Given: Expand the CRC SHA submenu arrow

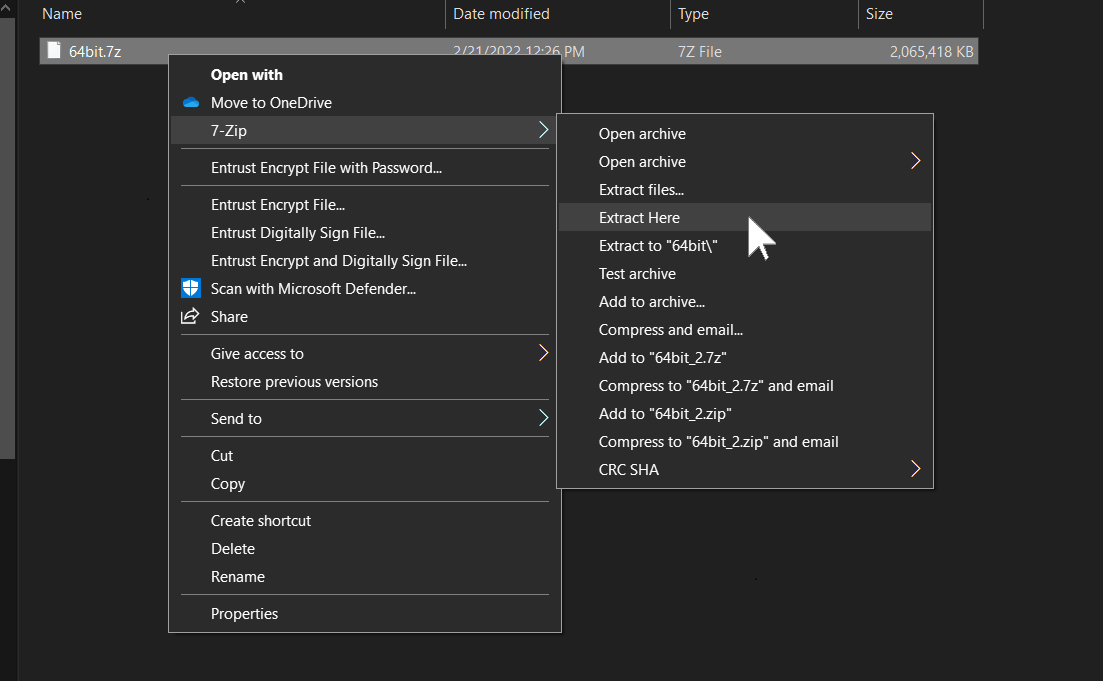Looking at the screenshot, I should coord(915,469).
